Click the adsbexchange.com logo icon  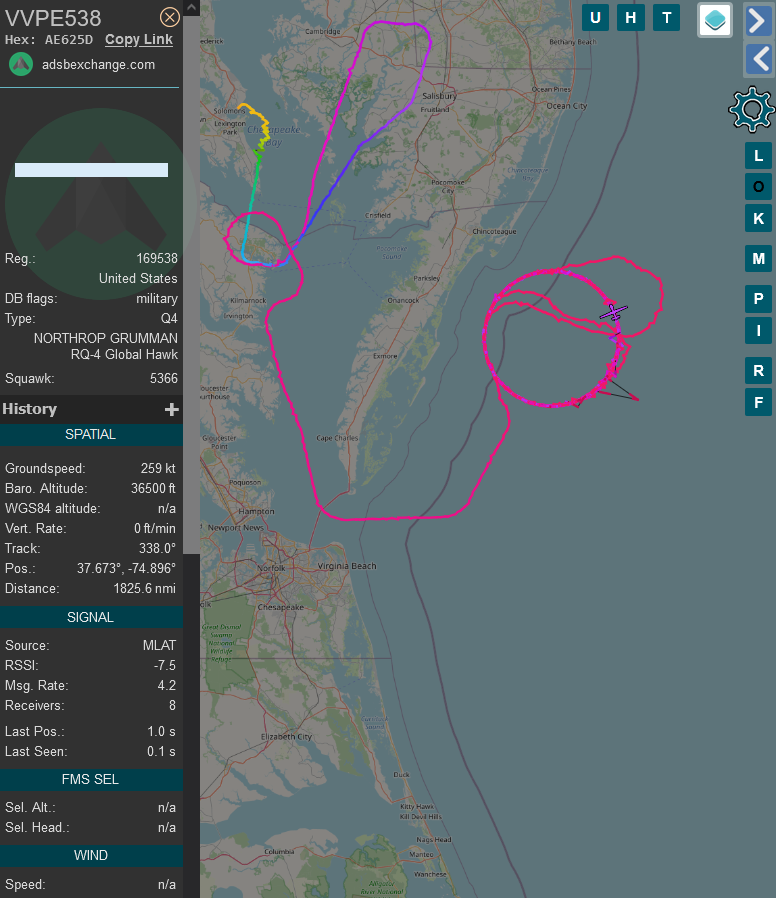[21, 64]
